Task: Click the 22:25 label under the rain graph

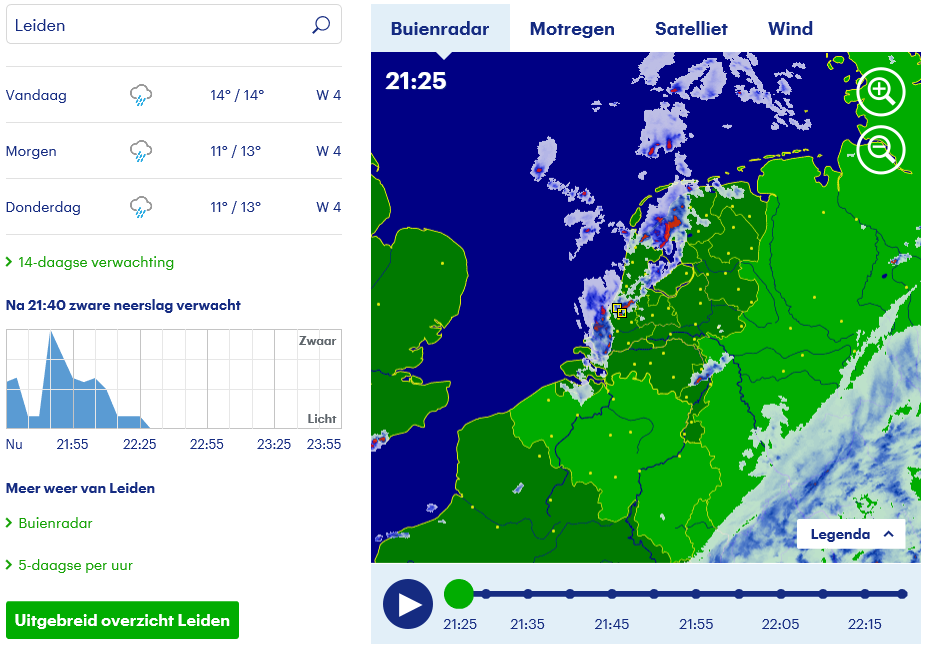Action: 139,444
